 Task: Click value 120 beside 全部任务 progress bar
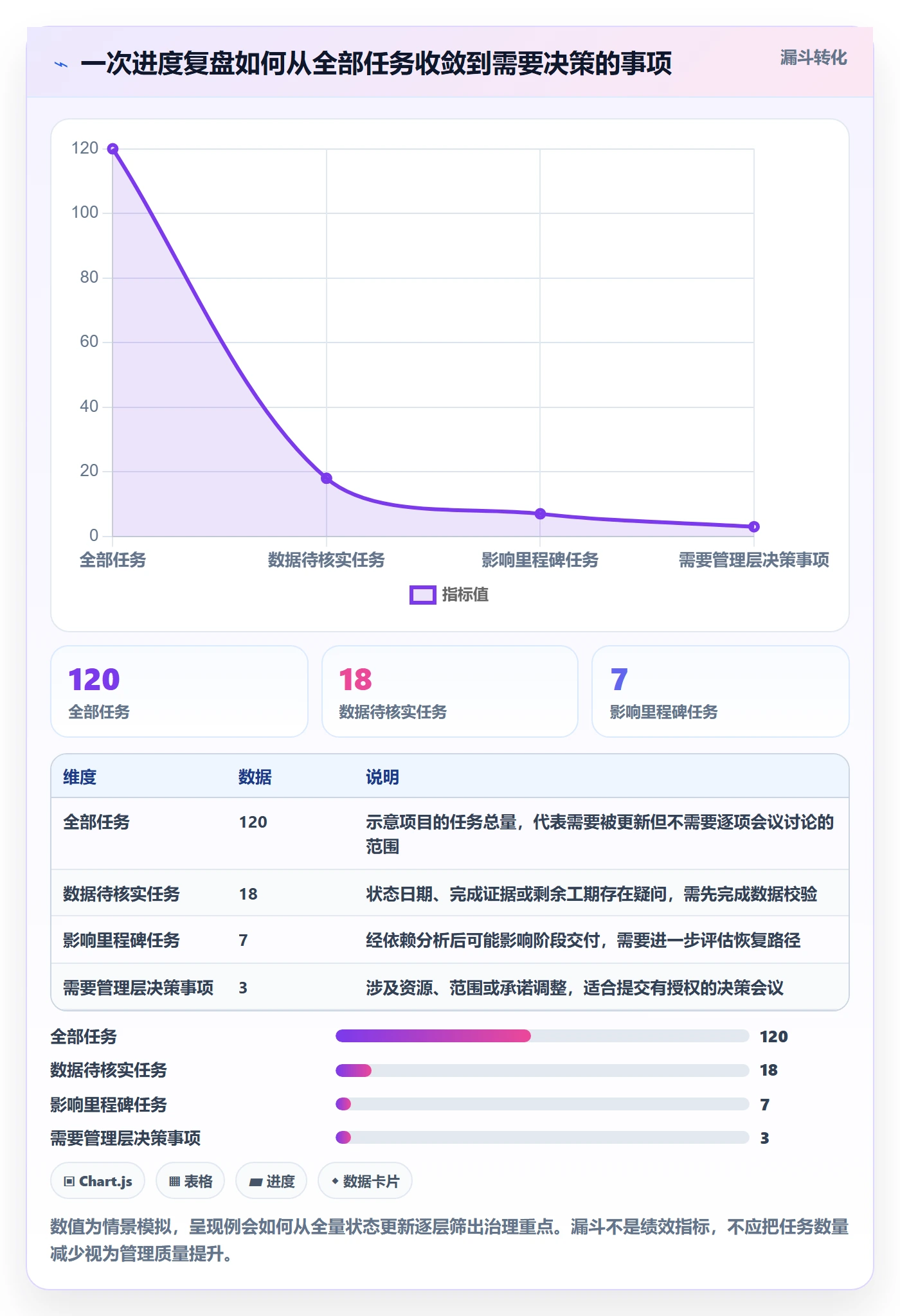pos(774,1036)
